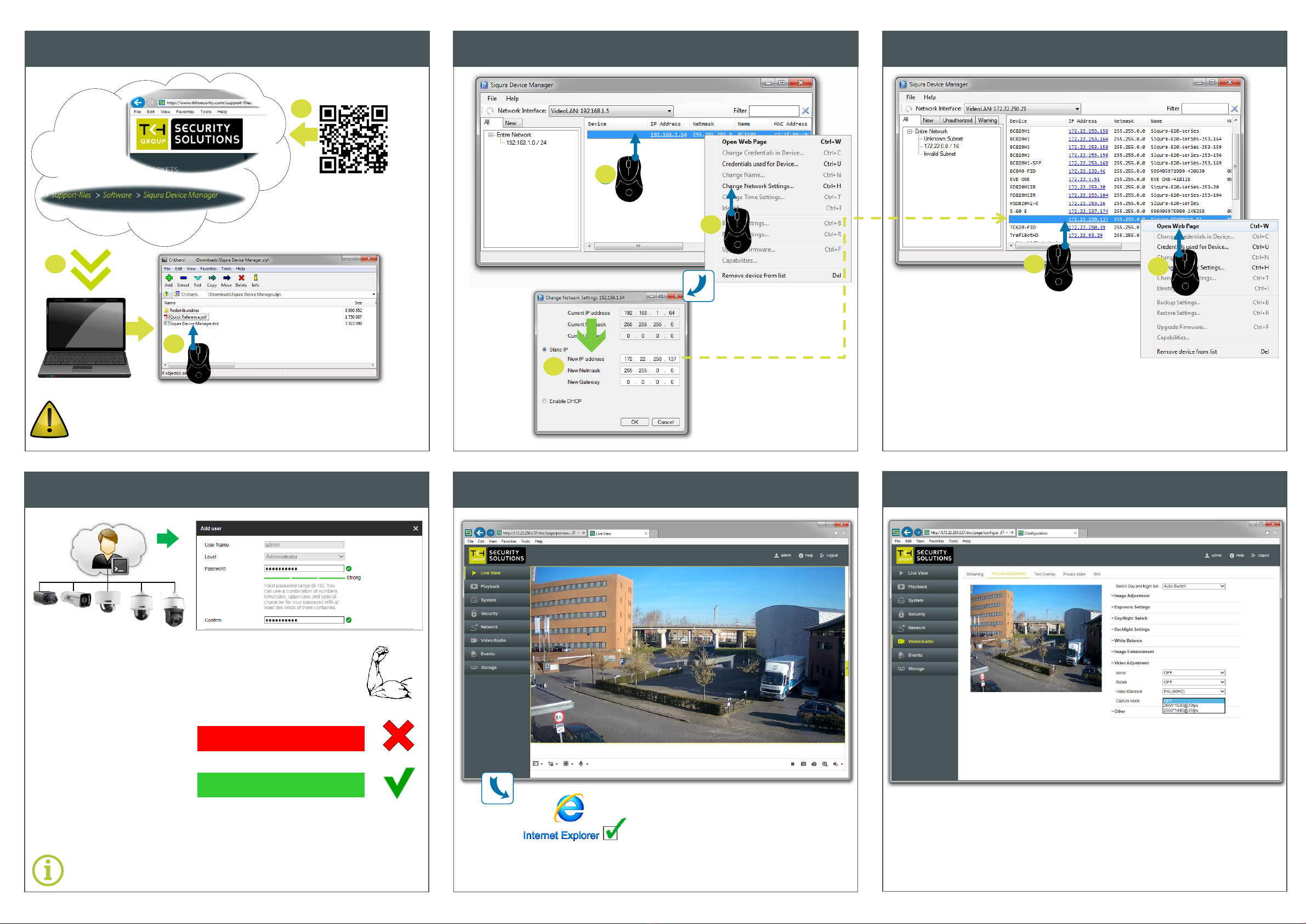
Task: Click the Password field in Add user
Action: [x=304, y=569]
